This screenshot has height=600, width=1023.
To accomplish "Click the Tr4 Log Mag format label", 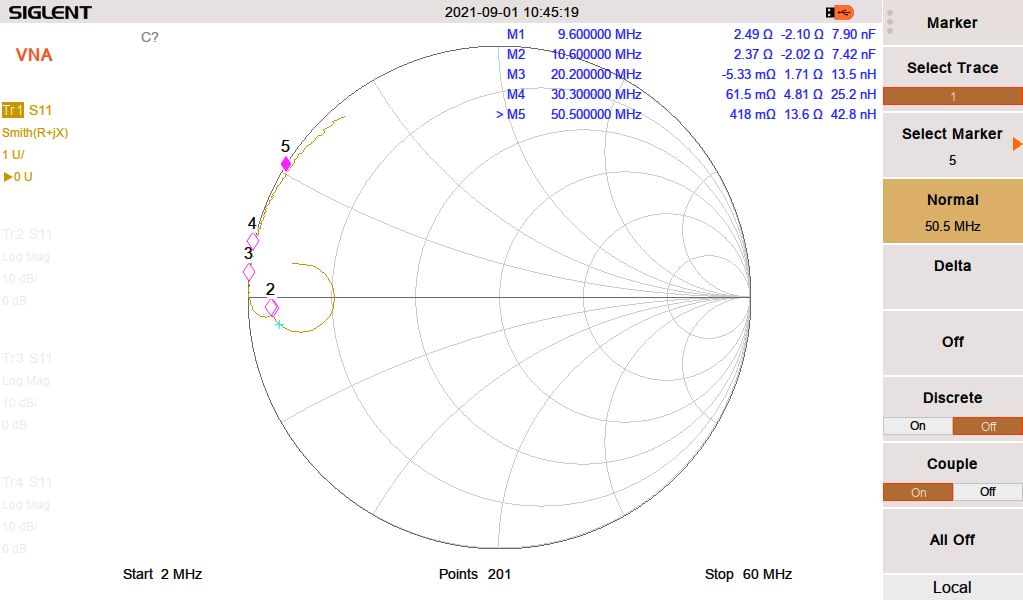I will coord(26,505).
